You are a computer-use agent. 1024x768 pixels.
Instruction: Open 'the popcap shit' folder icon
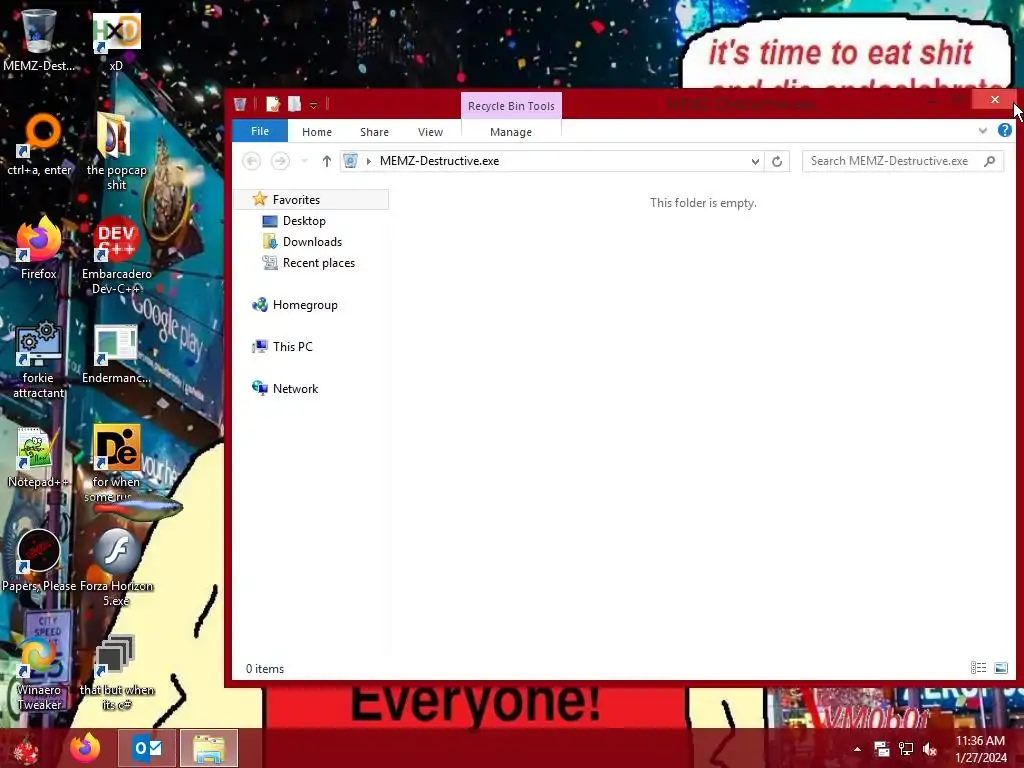116,150
